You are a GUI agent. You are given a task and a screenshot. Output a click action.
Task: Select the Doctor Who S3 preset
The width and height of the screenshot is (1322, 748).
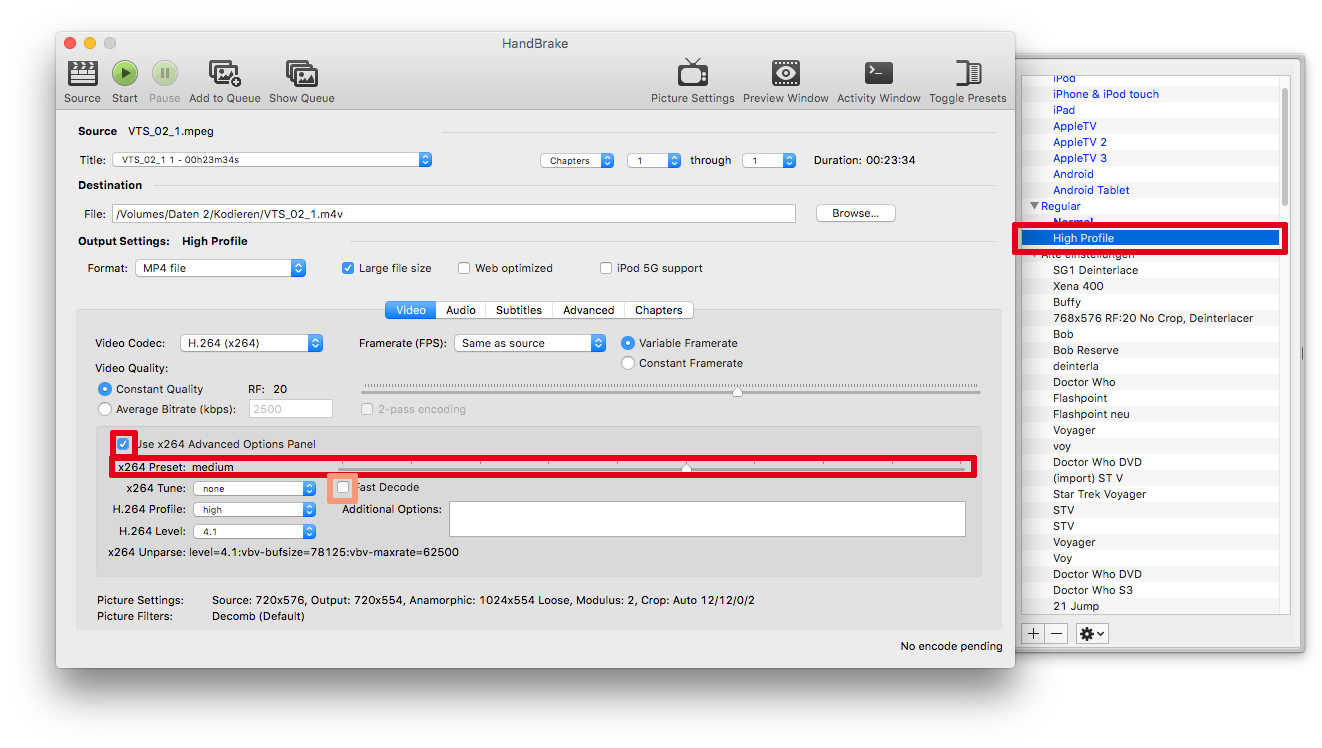pyautogui.click(x=1092, y=590)
